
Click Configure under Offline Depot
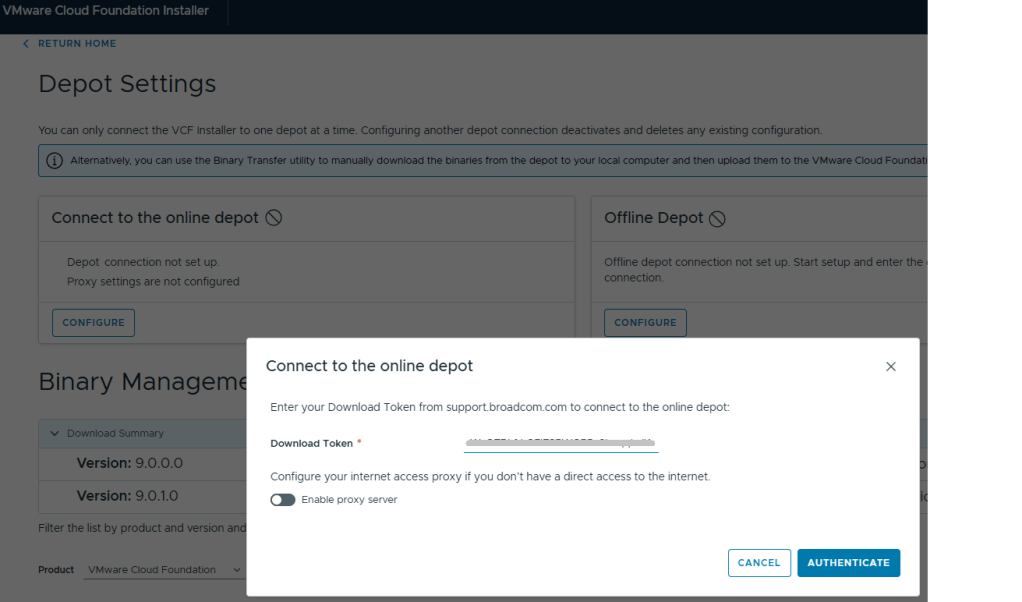click(x=645, y=323)
